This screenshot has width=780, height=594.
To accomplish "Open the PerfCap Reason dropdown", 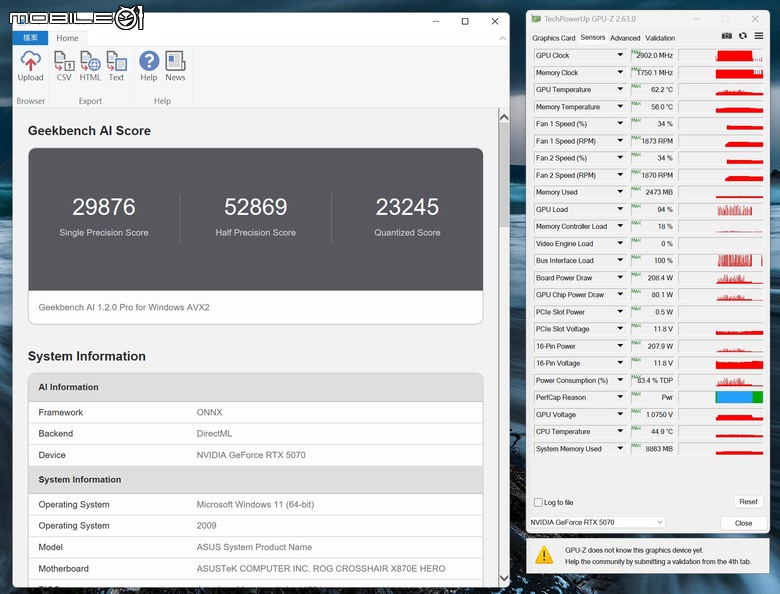I will tap(620, 397).
